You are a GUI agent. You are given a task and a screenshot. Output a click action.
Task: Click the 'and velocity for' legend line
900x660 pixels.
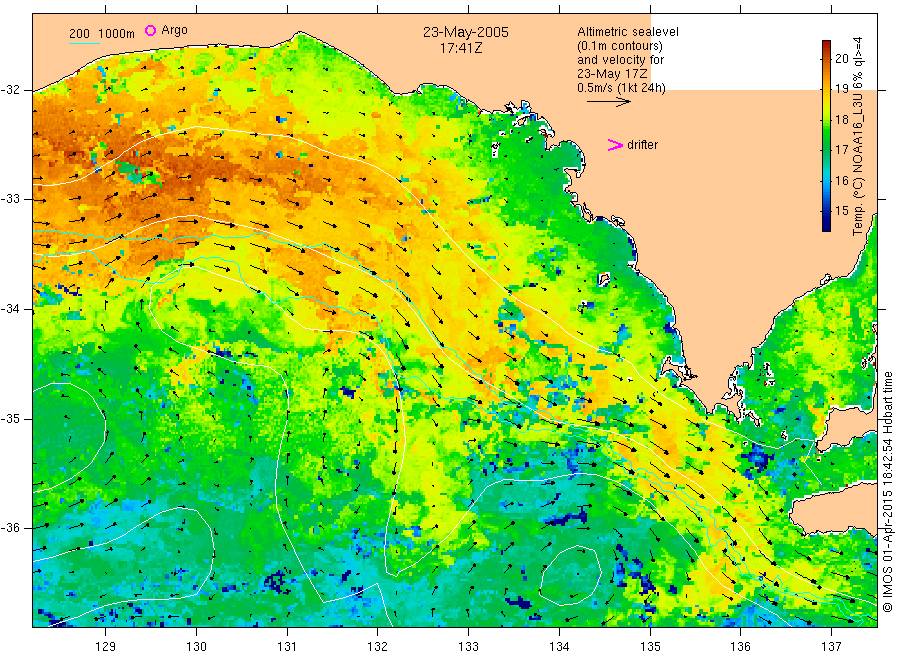click(x=620, y=60)
